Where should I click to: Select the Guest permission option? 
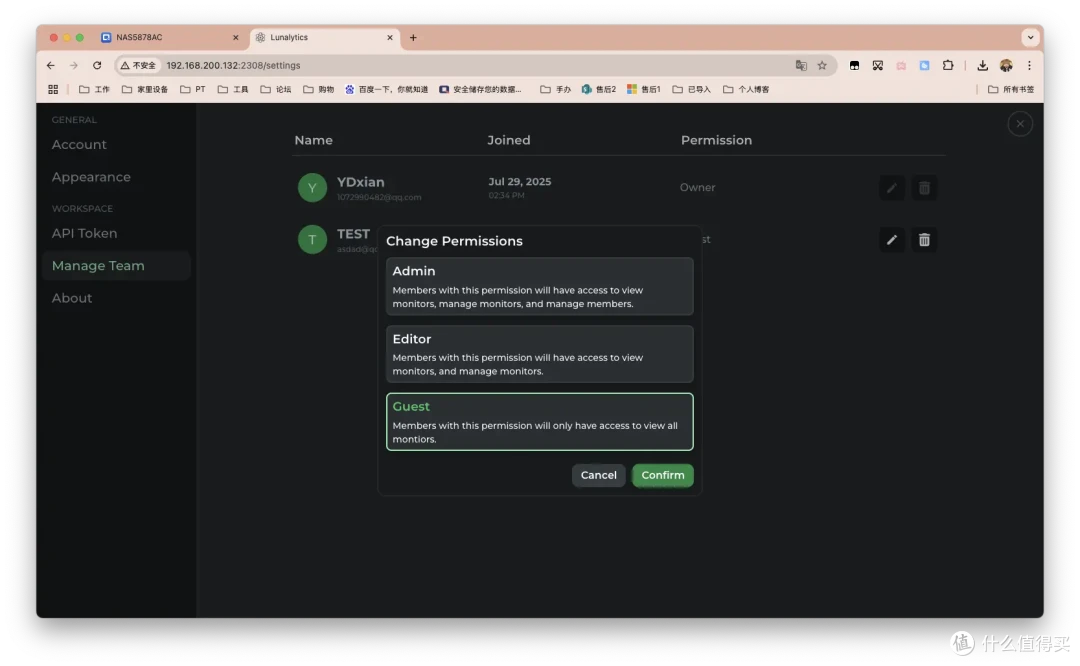pyautogui.click(x=539, y=422)
